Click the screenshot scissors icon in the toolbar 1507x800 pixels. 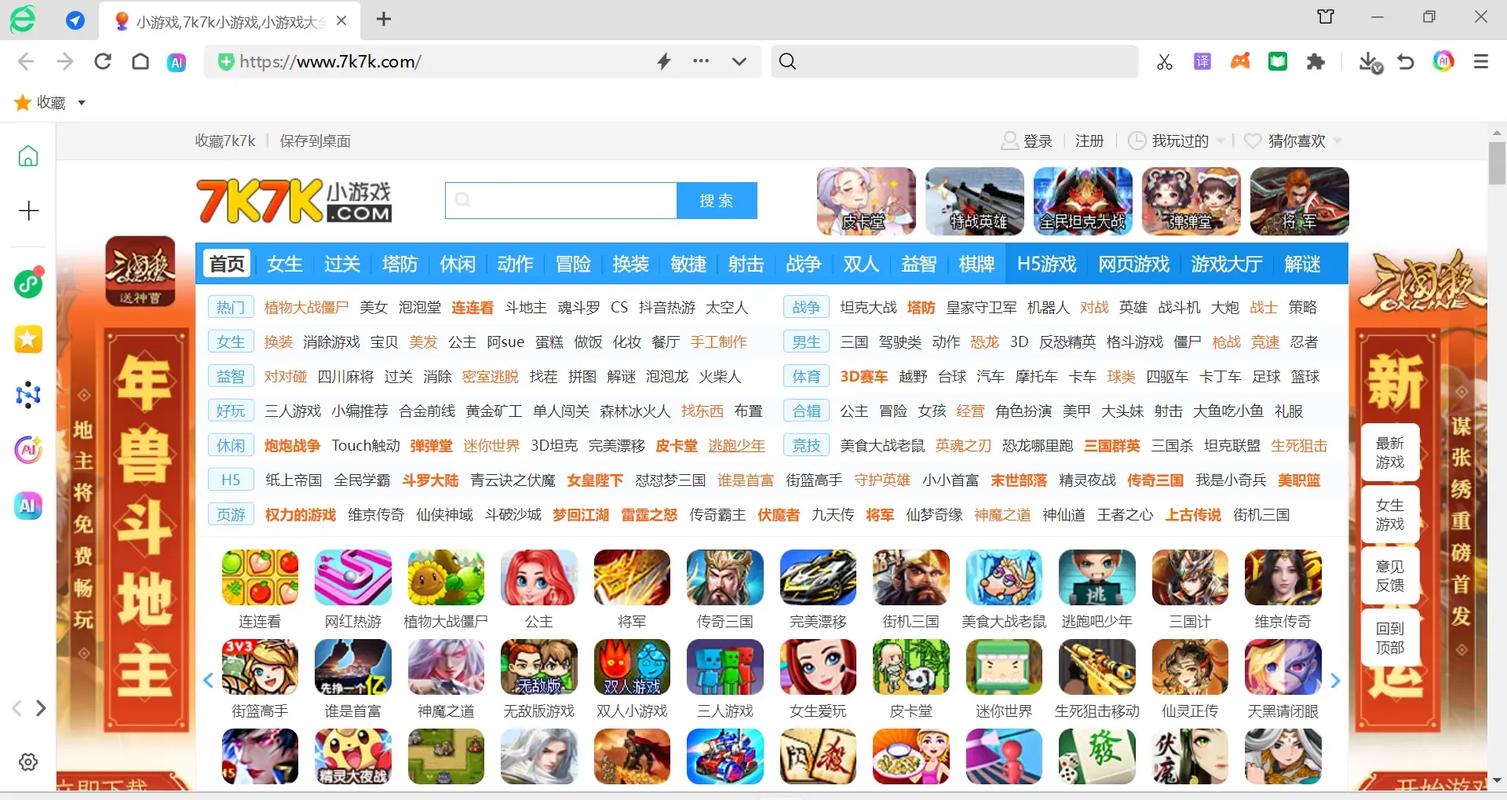(1163, 61)
